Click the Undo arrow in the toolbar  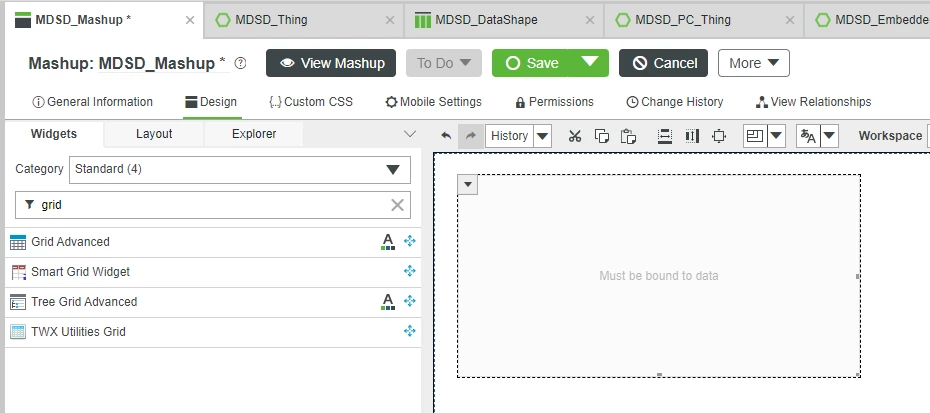pos(446,136)
